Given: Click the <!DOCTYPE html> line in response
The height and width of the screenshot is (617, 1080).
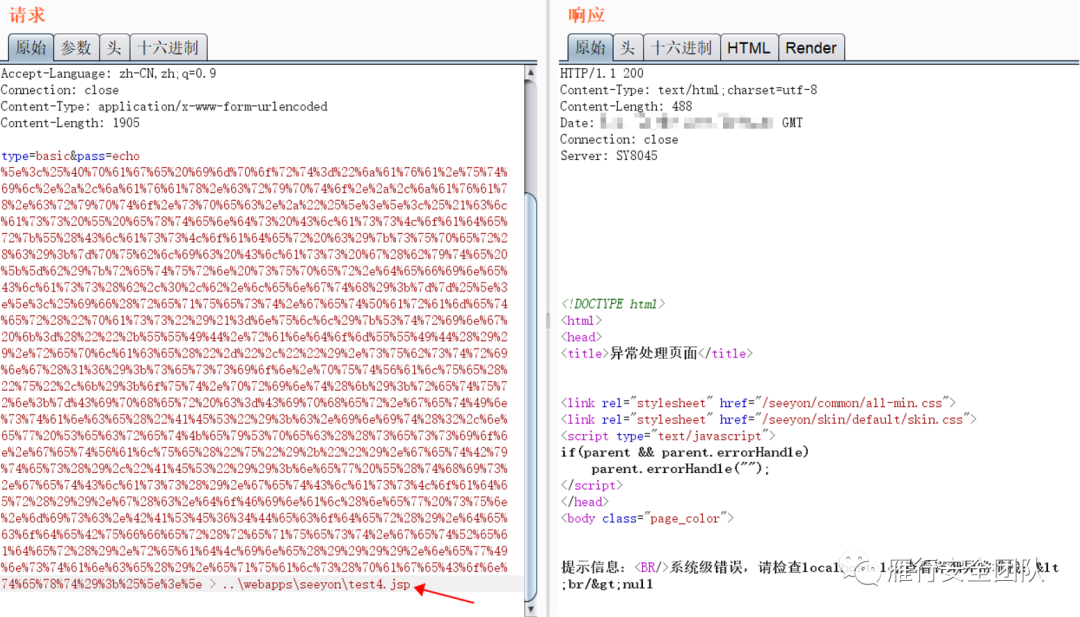Looking at the screenshot, I should point(613,304).
